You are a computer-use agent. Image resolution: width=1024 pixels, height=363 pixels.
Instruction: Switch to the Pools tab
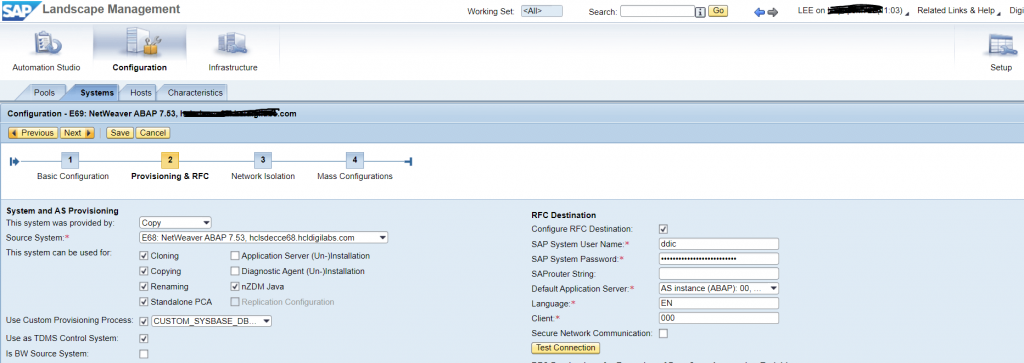[44, 93]
